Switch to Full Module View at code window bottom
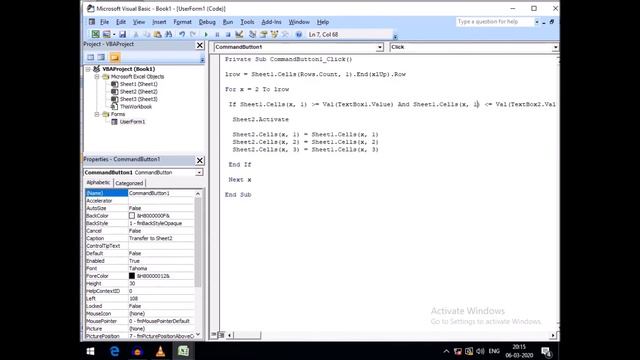640x360 pixels. [x=221, y=335]
